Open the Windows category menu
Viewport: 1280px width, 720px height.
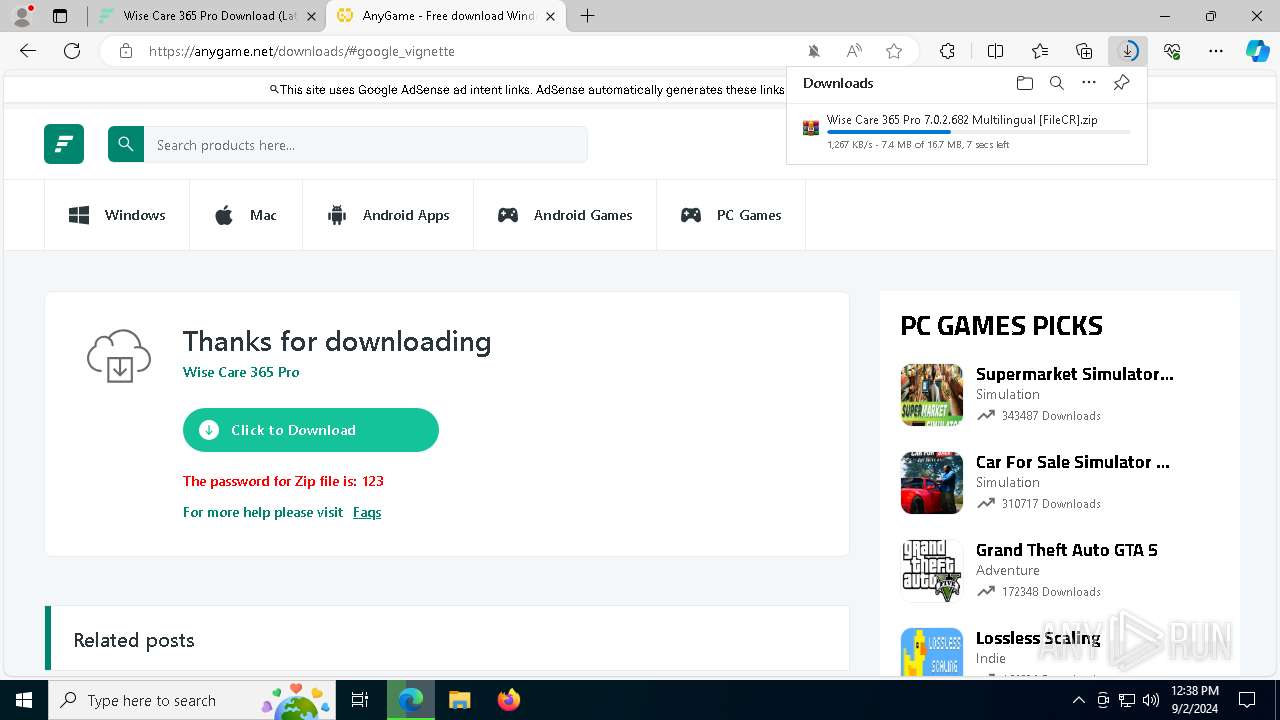[117, 215]
